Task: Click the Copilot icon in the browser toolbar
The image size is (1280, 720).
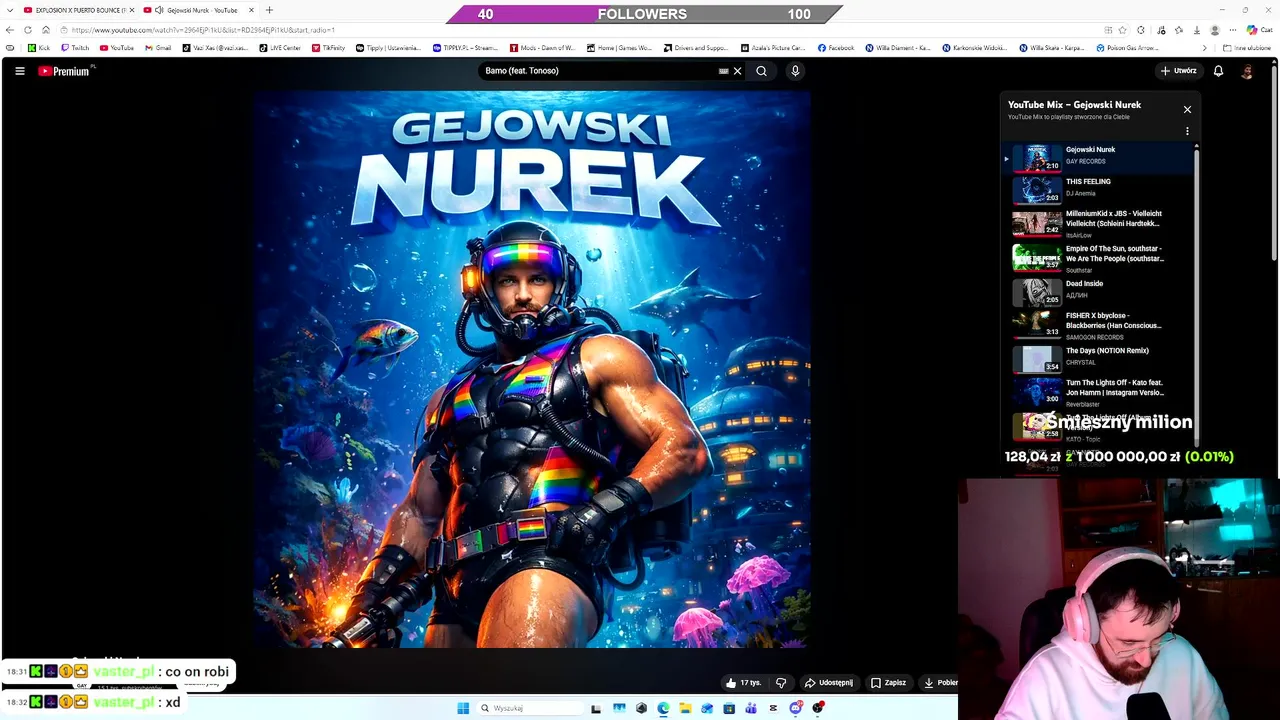Action: pyautogui.click(x=1251, y=30)
